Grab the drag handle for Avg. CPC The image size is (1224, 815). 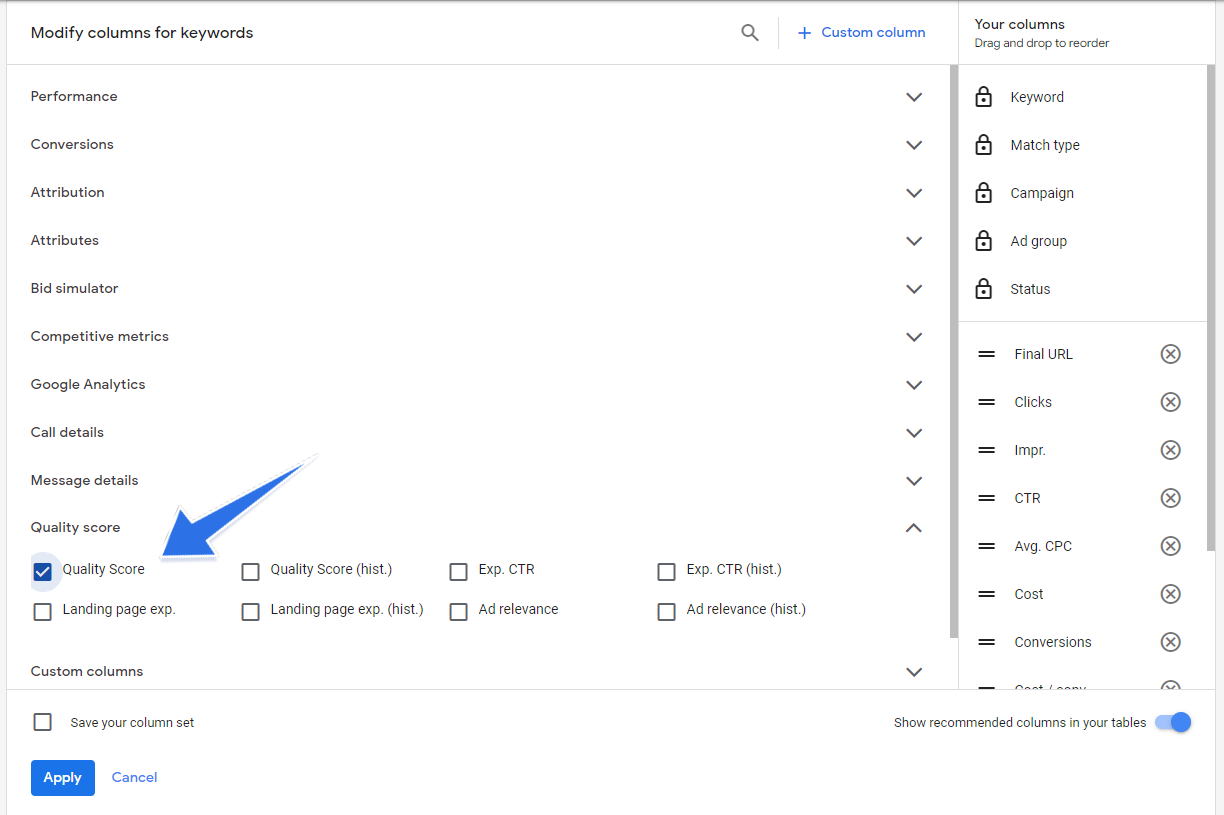click(987, 546)
